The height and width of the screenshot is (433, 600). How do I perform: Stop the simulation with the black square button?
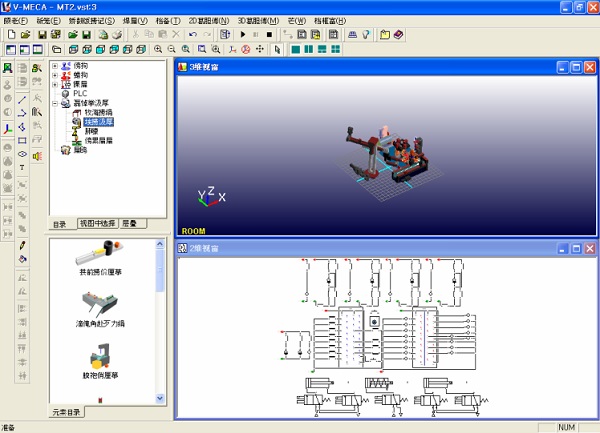[269, 35]
